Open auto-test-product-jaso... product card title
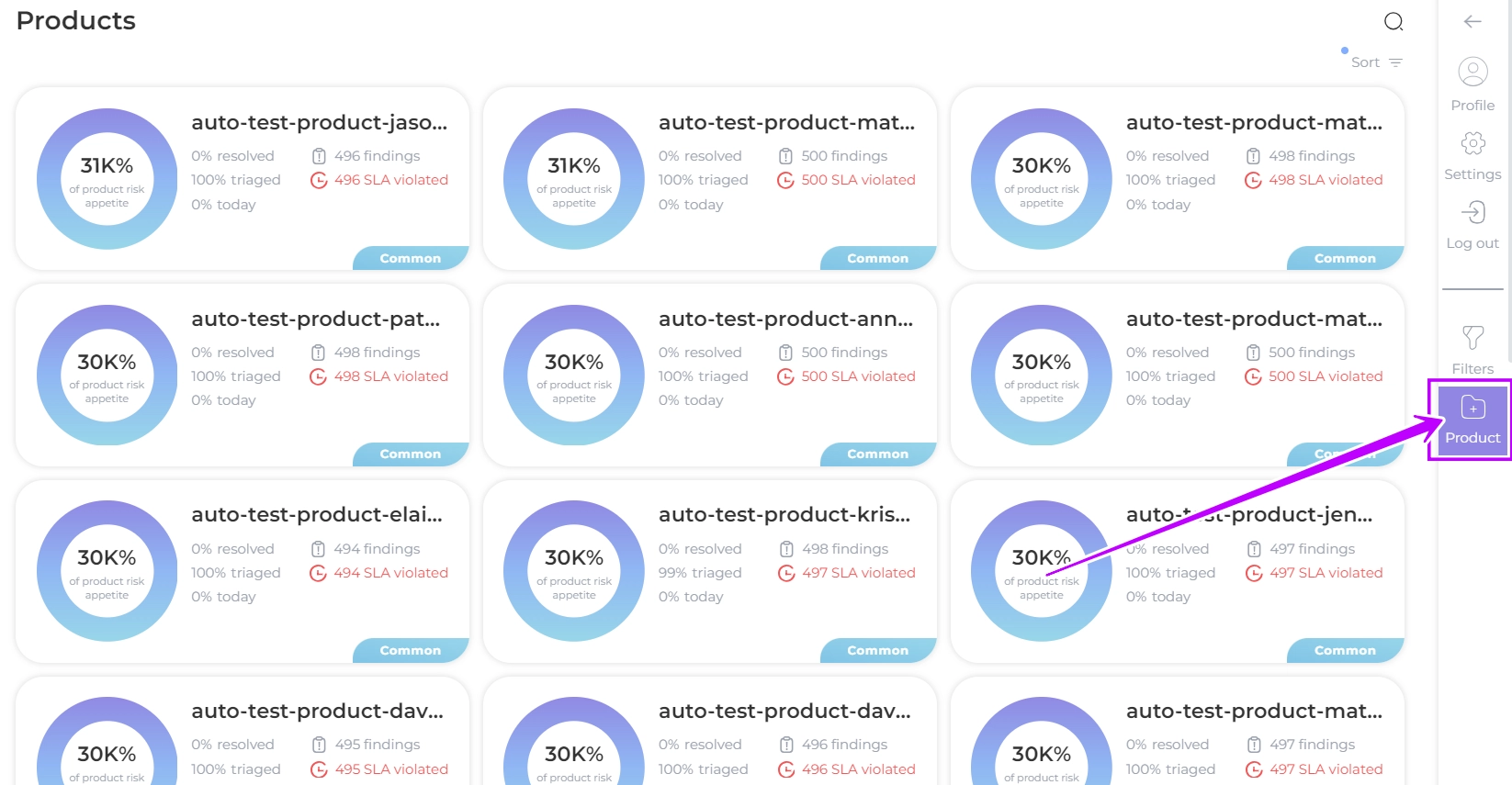This screenshot has width=1512, height=785. click(x=319, y=122)
